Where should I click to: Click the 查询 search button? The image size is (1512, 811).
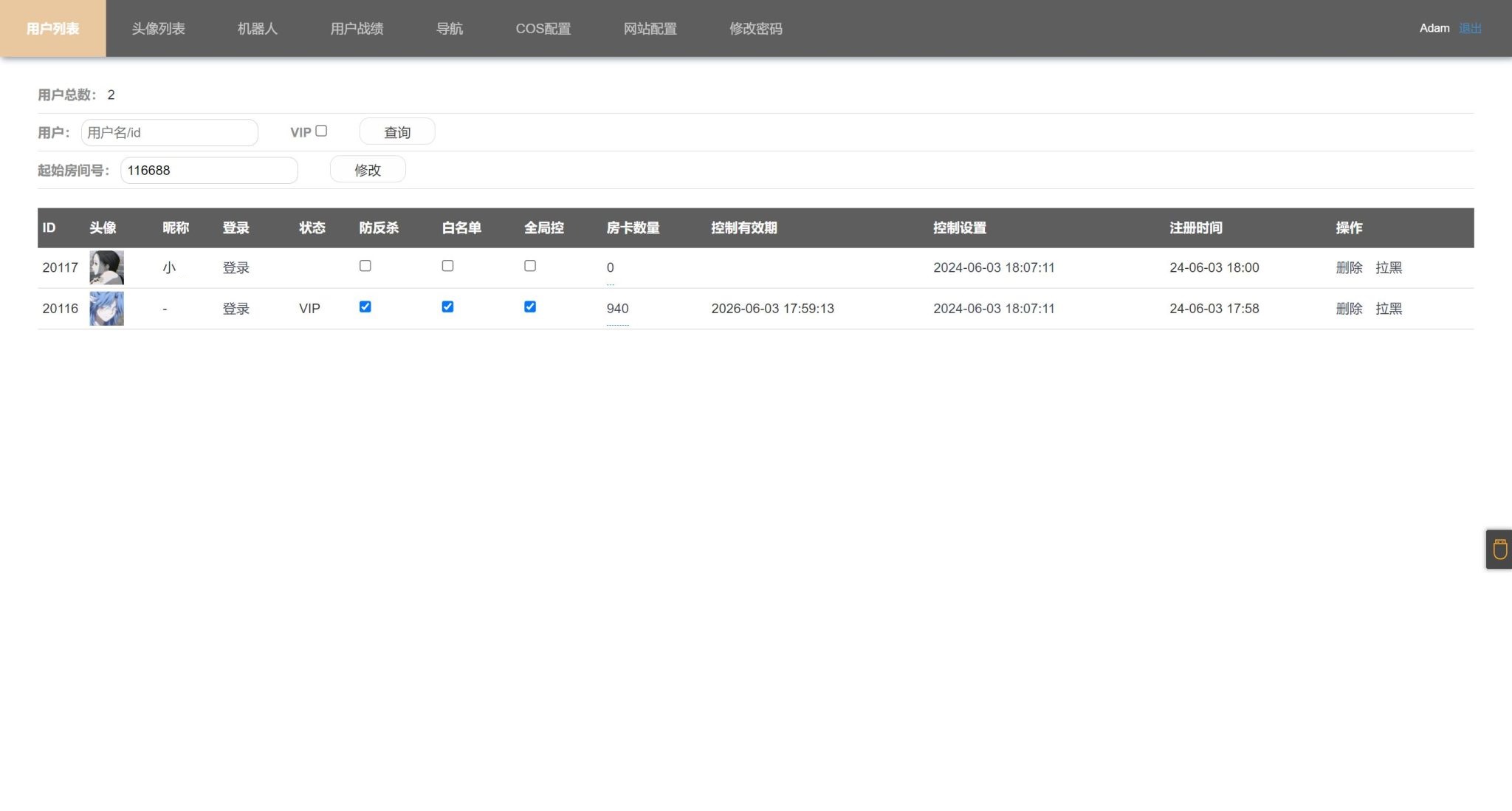point(397,132)
